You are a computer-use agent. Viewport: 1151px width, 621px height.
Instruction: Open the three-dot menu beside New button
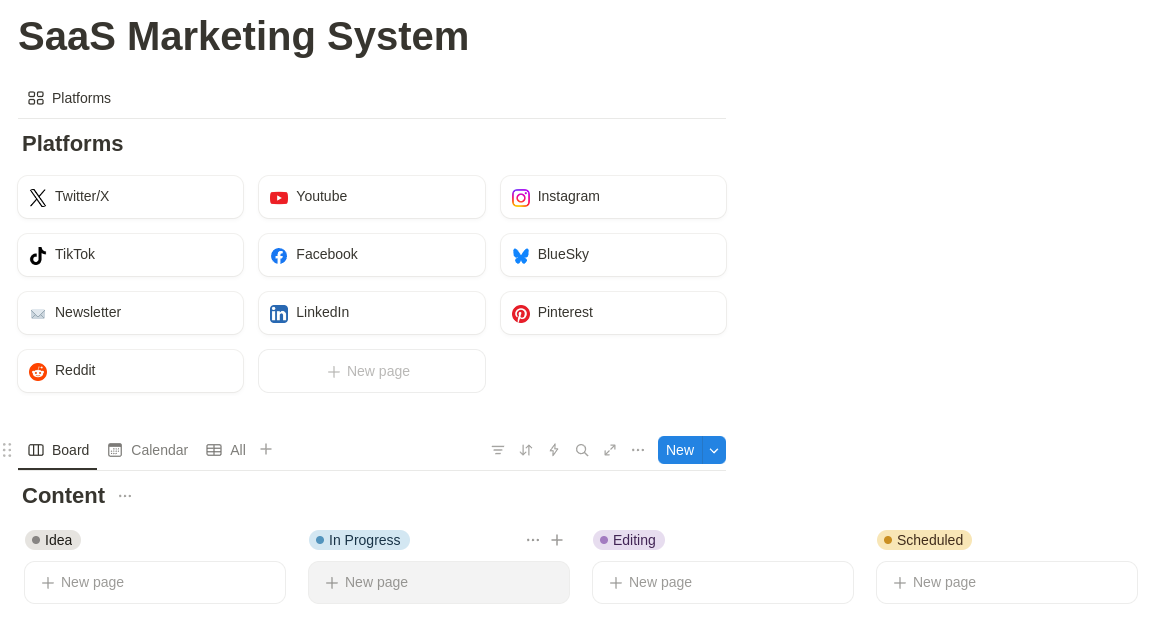click(638, 450)
